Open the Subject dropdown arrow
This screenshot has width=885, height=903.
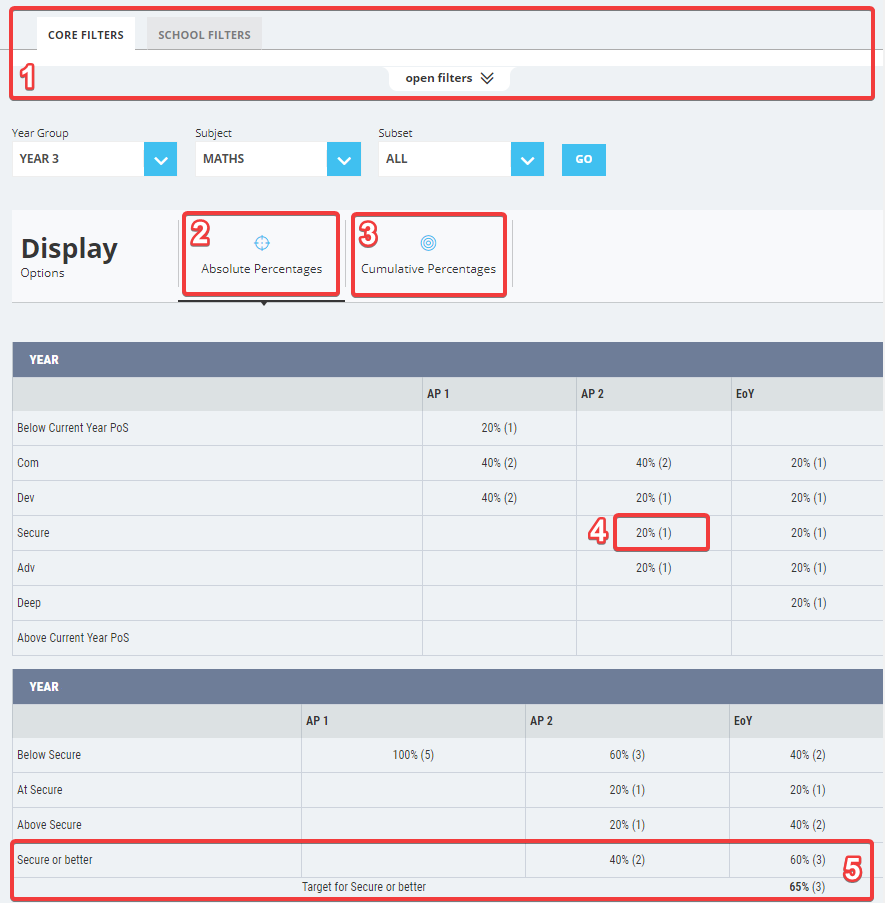point(344,160)
